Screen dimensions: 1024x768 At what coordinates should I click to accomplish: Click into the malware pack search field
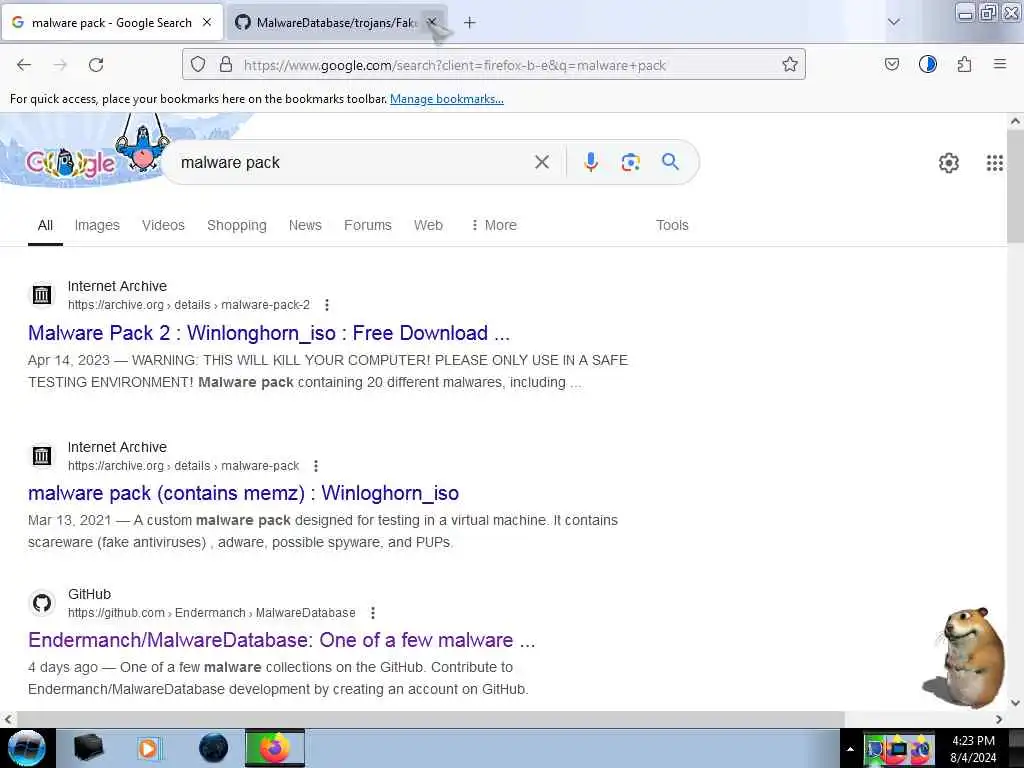(x=353, y=162)
